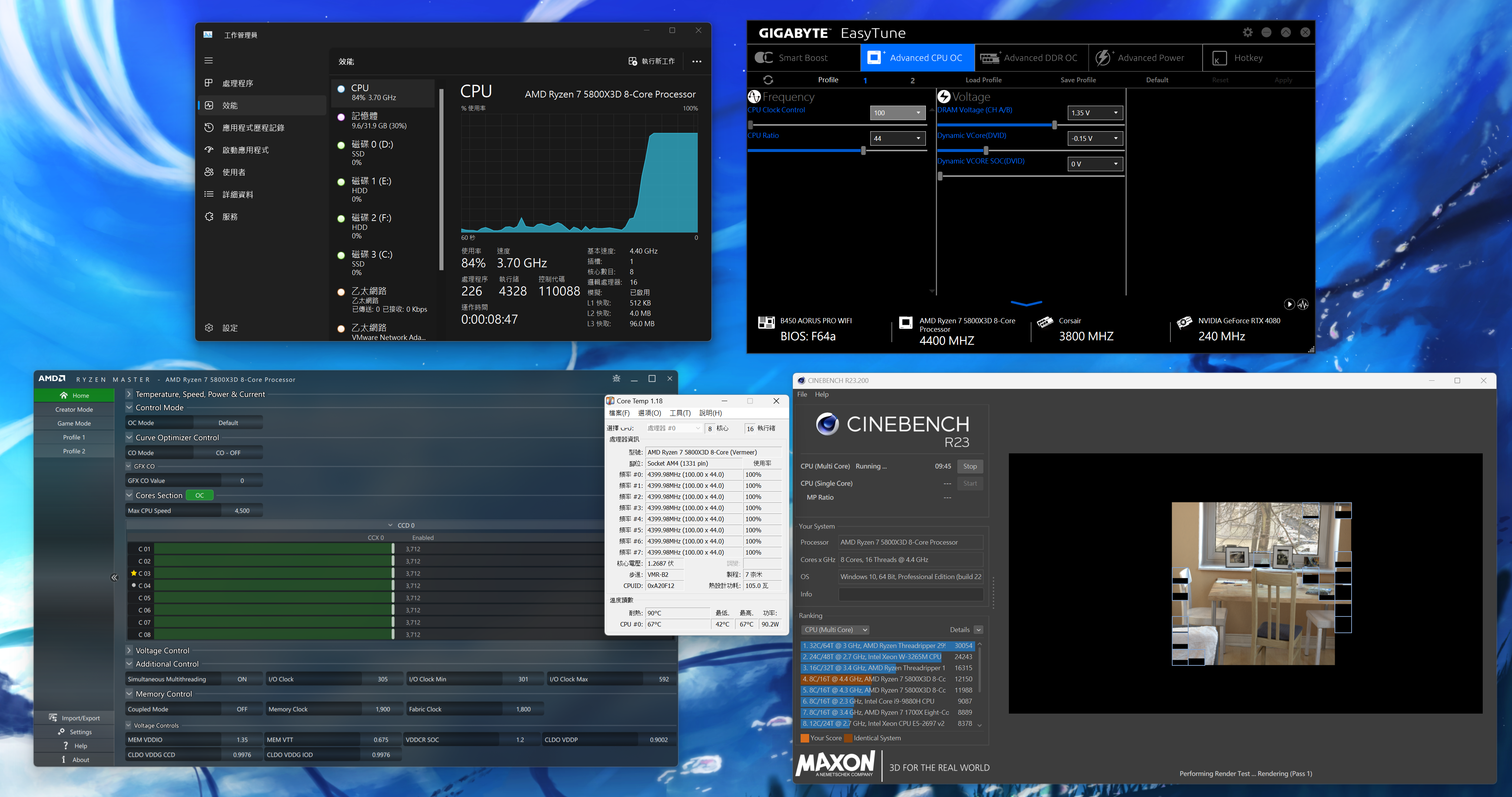The height and width of the screenshot is (797, 1512).
Task: Collapse Control Mode section in Ryzen Master
Action: [130, 408]
